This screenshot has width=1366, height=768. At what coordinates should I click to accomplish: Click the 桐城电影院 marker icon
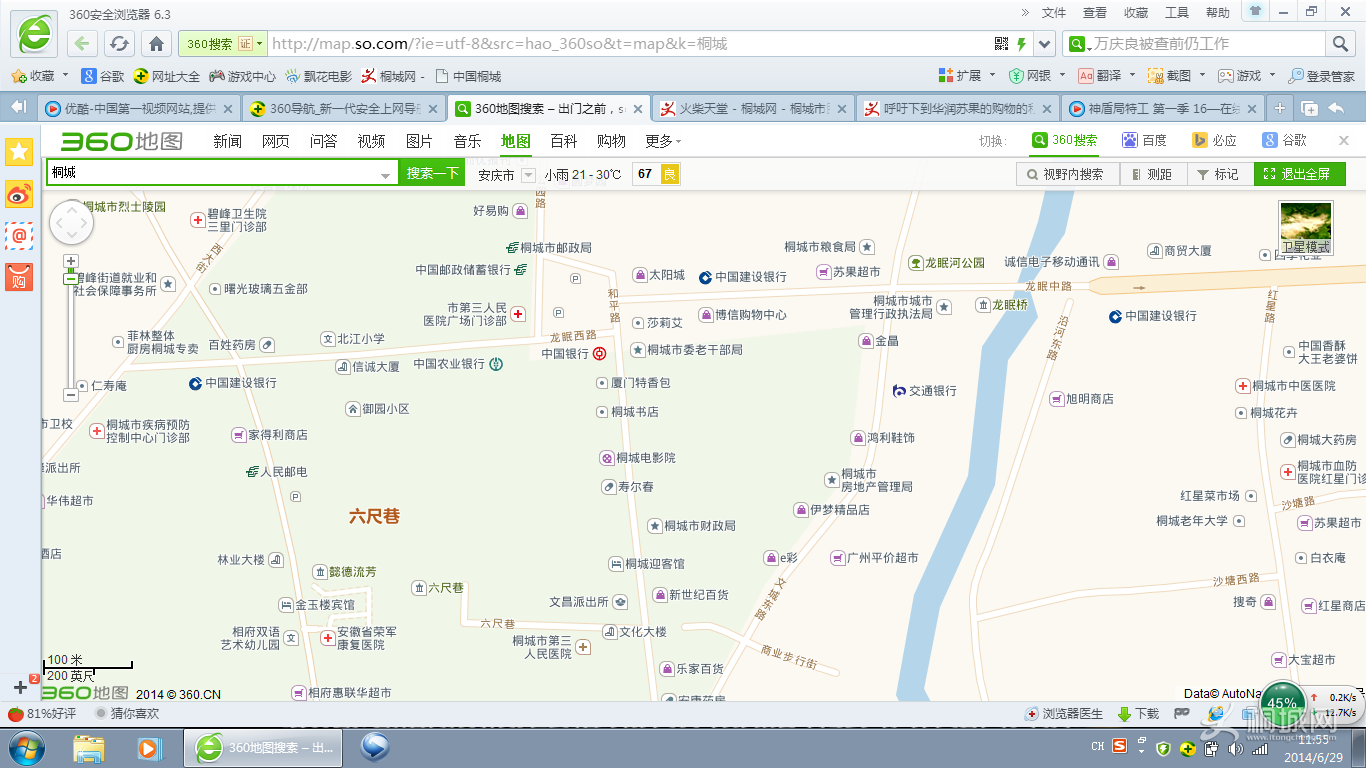point(607,458)
